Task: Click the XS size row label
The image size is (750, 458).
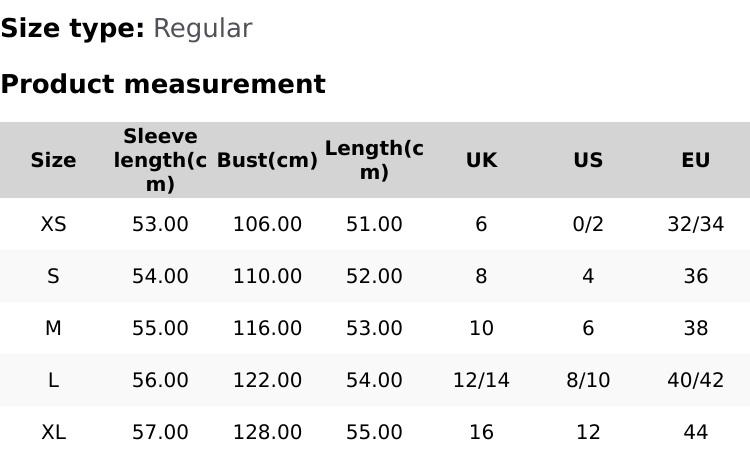Action: point(53,224)
